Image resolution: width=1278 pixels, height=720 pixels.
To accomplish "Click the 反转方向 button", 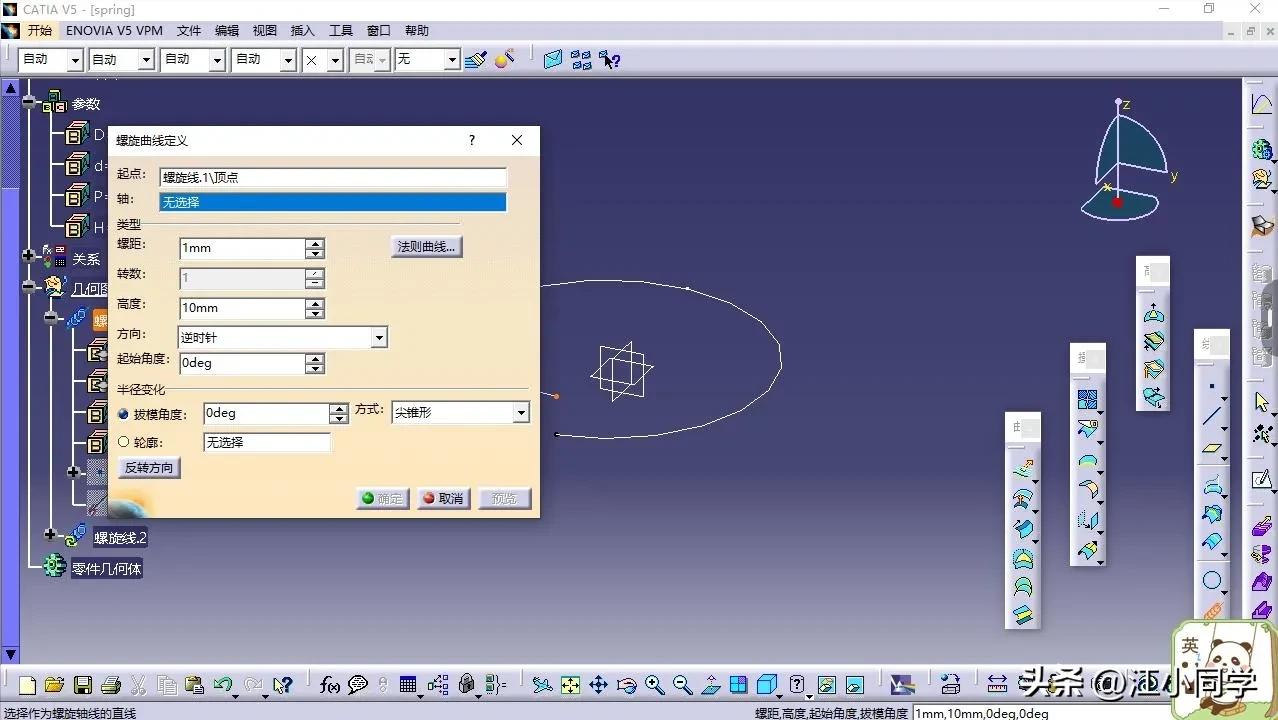I will coord(149,468).
